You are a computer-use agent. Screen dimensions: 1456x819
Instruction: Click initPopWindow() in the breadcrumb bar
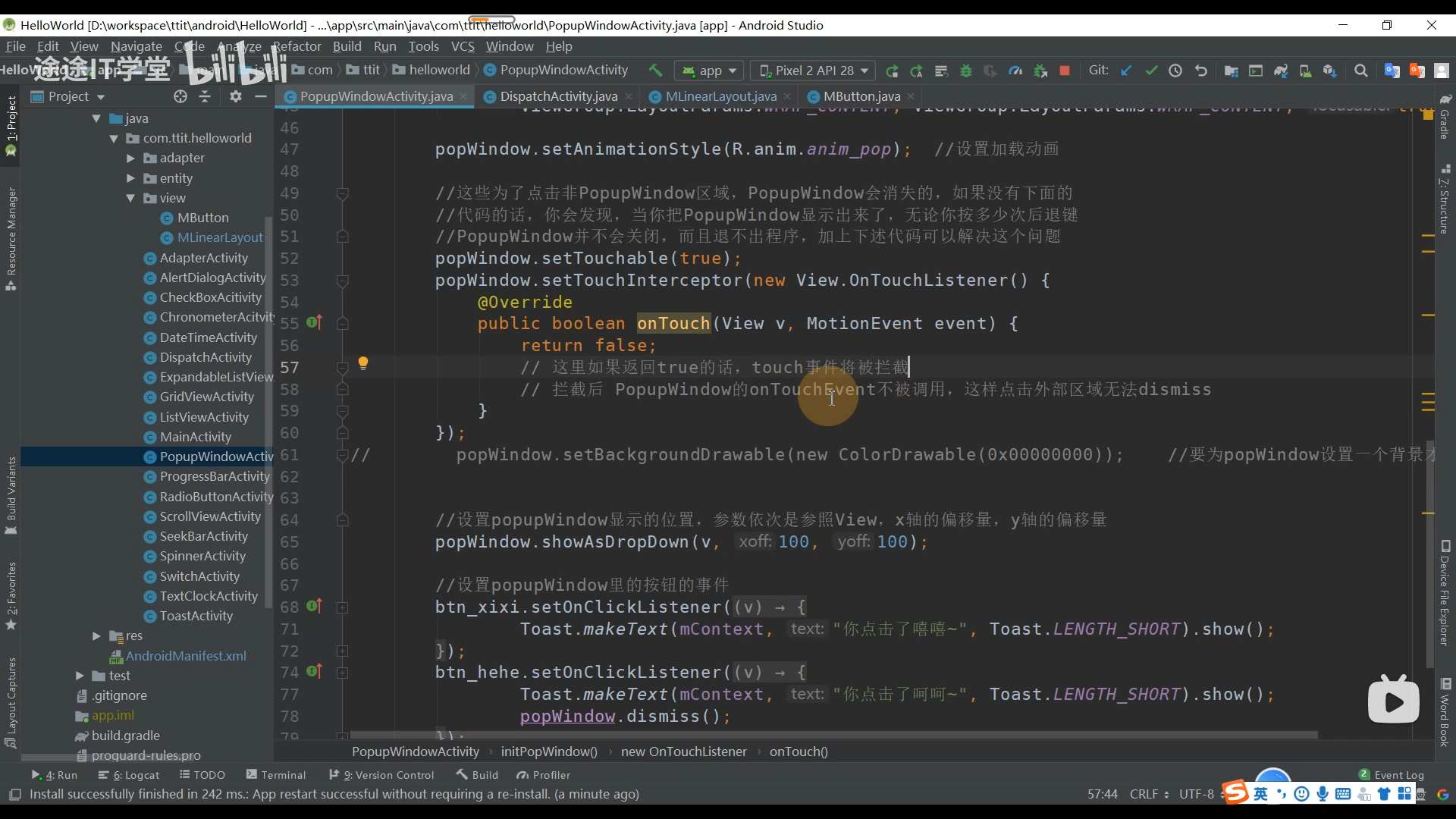pos(549,752)
